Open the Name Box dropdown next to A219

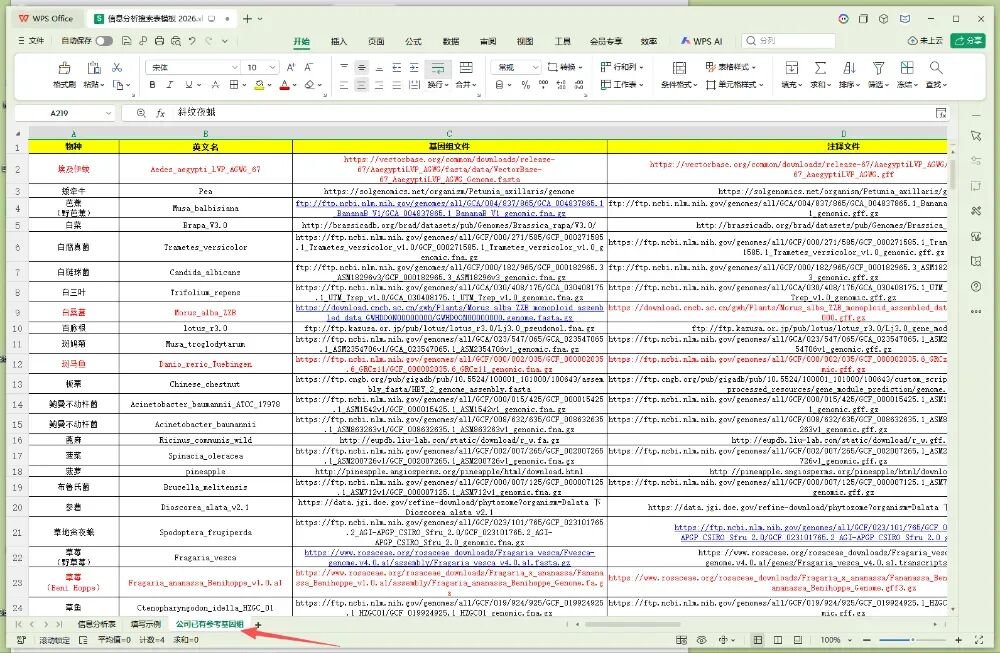108,113
